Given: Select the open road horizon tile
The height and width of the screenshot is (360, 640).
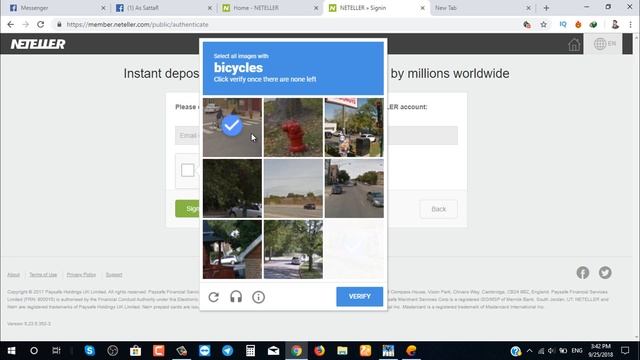Looking at the screenshot, I should (293, 188).
